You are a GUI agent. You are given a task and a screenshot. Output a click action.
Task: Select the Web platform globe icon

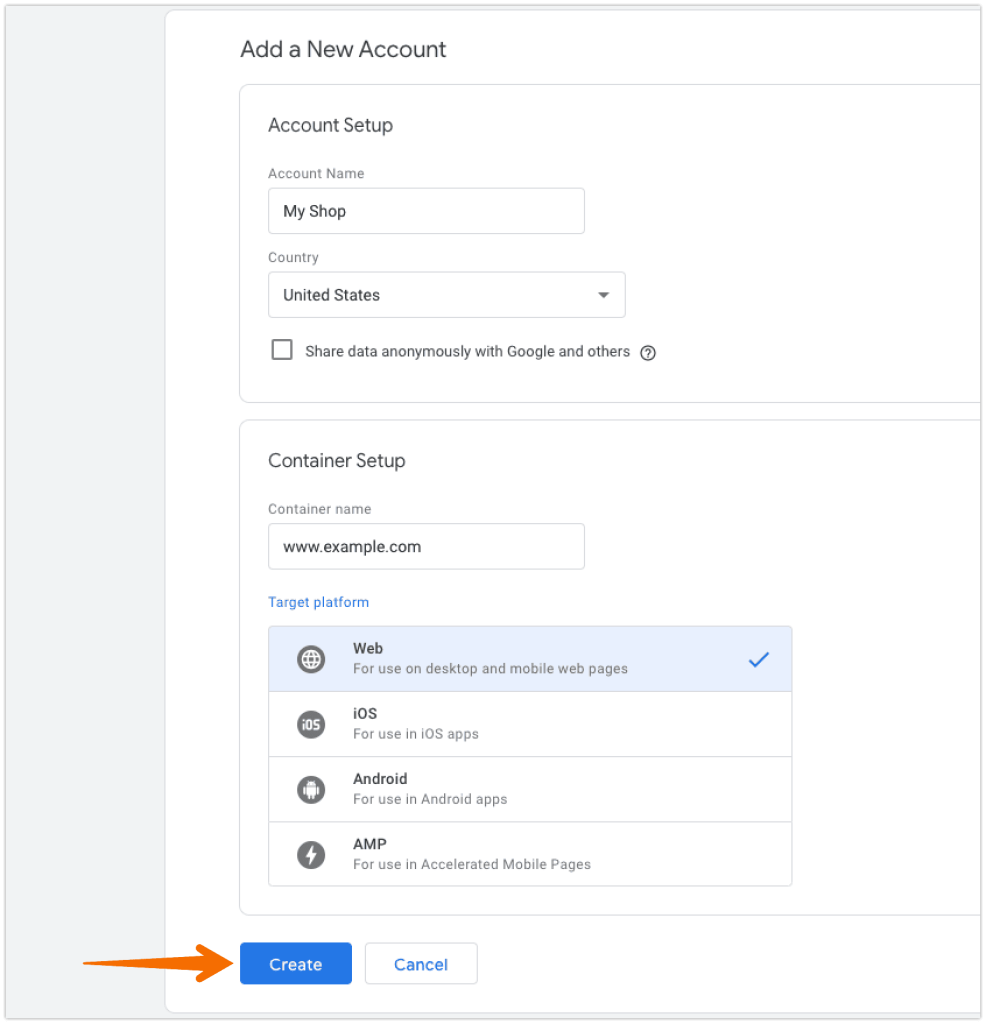[311, 659]
